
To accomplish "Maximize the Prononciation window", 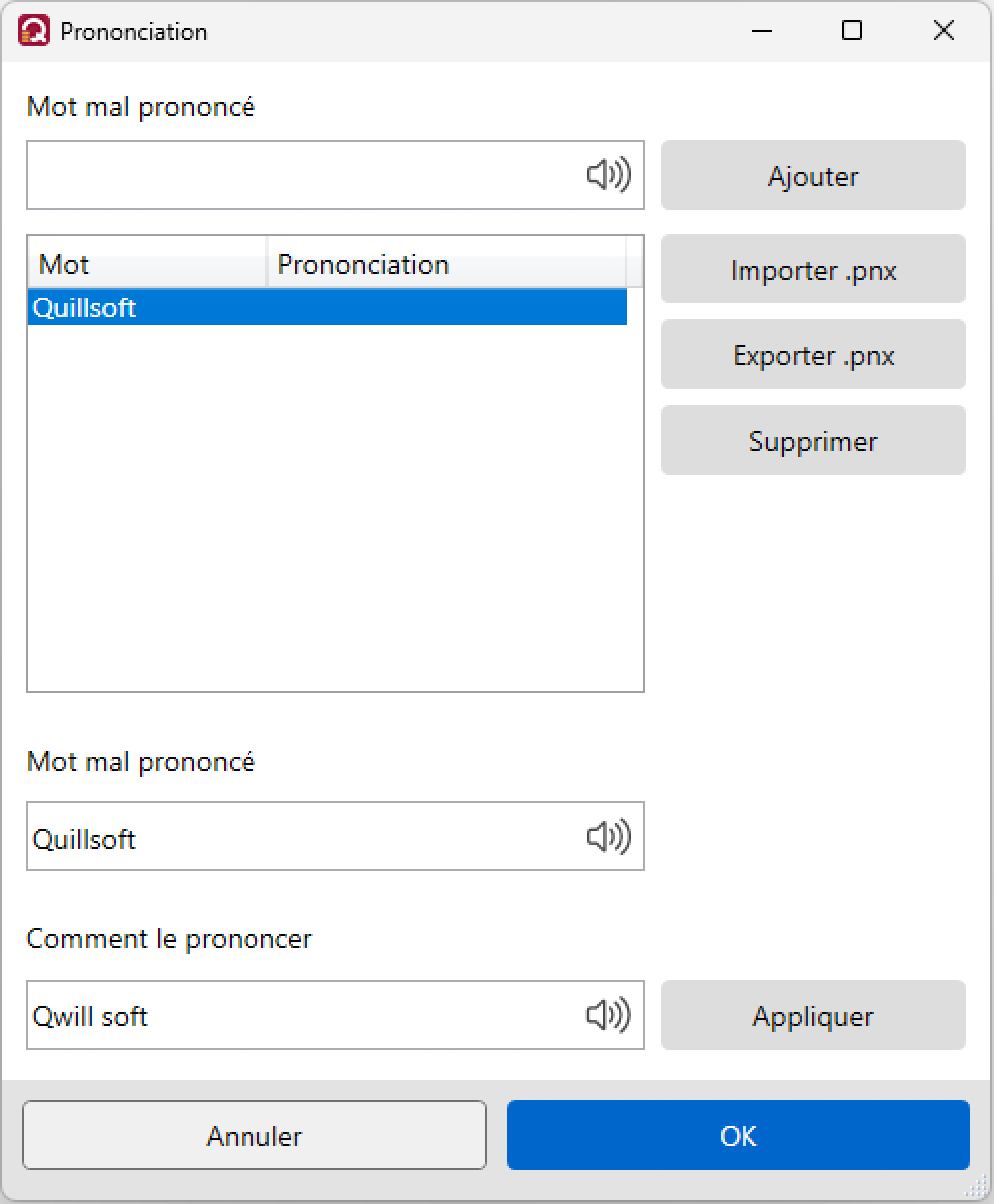I will [x=852, y=31].
